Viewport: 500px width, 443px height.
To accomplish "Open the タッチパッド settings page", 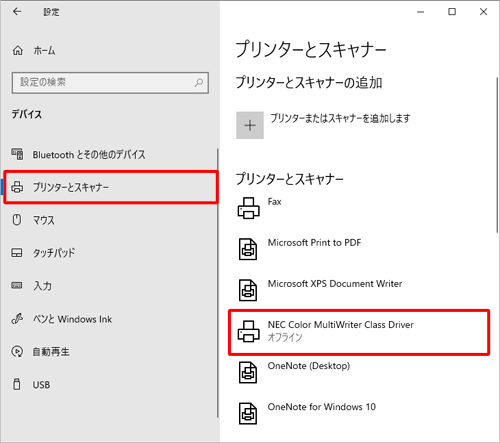I will coord(54,253).
